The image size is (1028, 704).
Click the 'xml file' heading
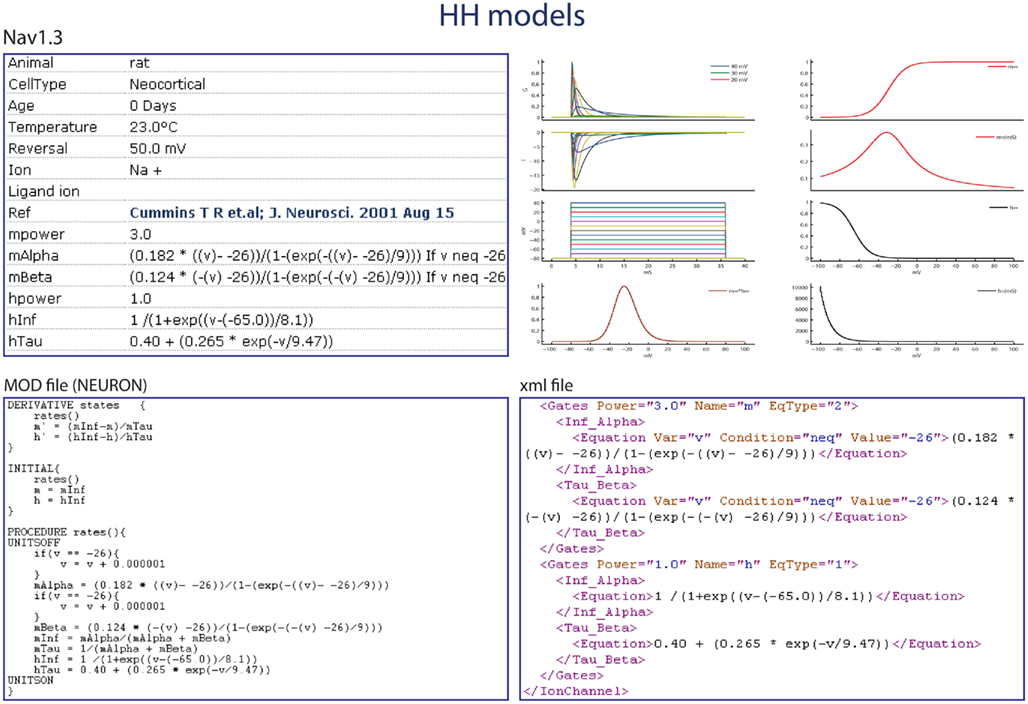coord(546,385)
